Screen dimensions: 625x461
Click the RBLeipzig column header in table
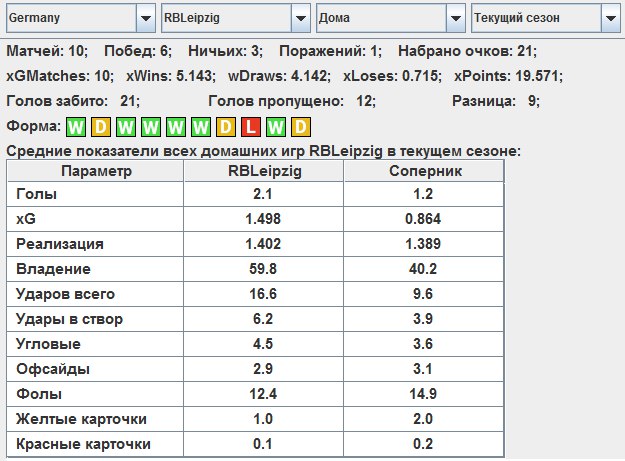pyautogui.click(x=264, y=171)
